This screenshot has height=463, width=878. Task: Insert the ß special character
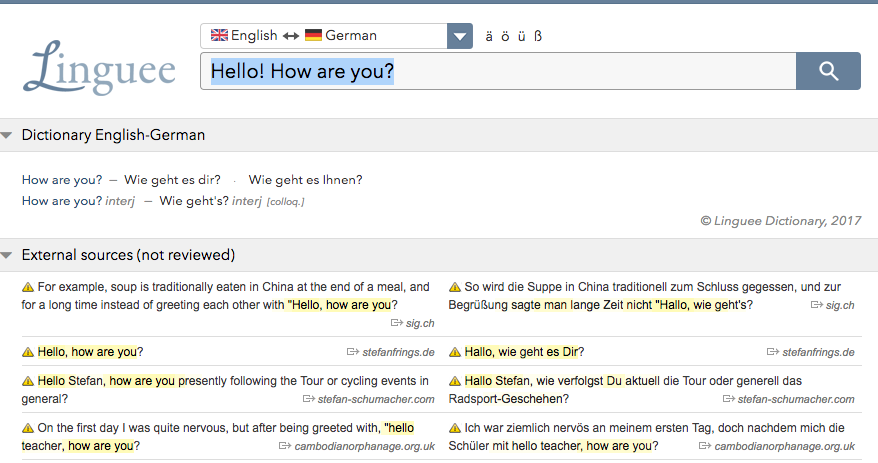[x=538, y=36]
